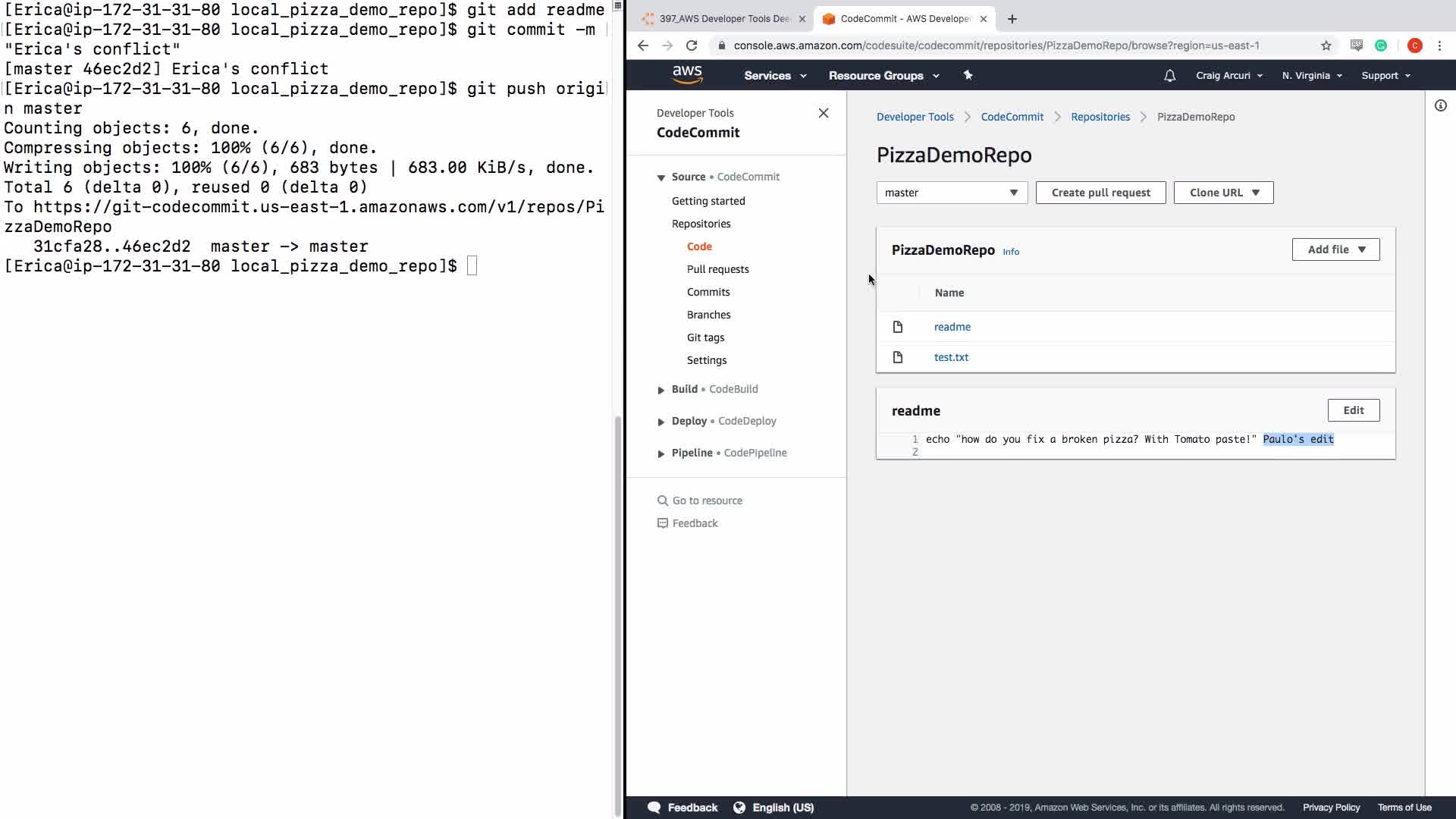The width and height of the screenshot is (1456, 819).
Task: Click the browser address bar URL
Action: [x=996, y=45]
